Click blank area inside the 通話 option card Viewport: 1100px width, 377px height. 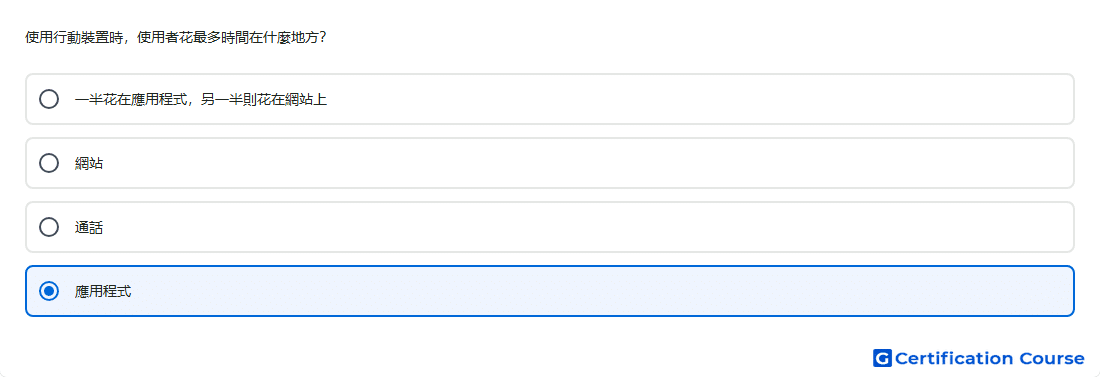pos(589,227)
